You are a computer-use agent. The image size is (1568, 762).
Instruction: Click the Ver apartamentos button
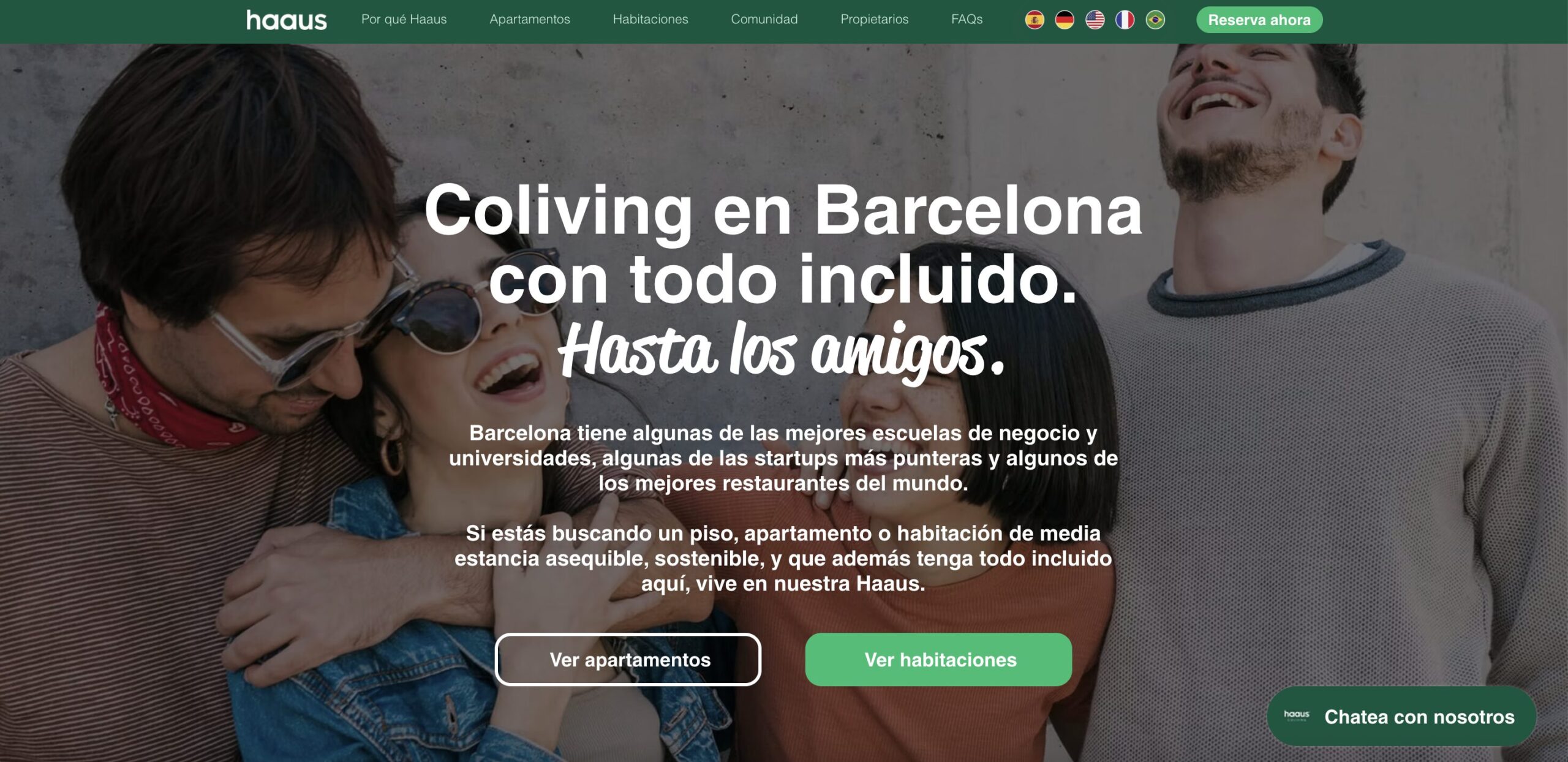(628, 660)
